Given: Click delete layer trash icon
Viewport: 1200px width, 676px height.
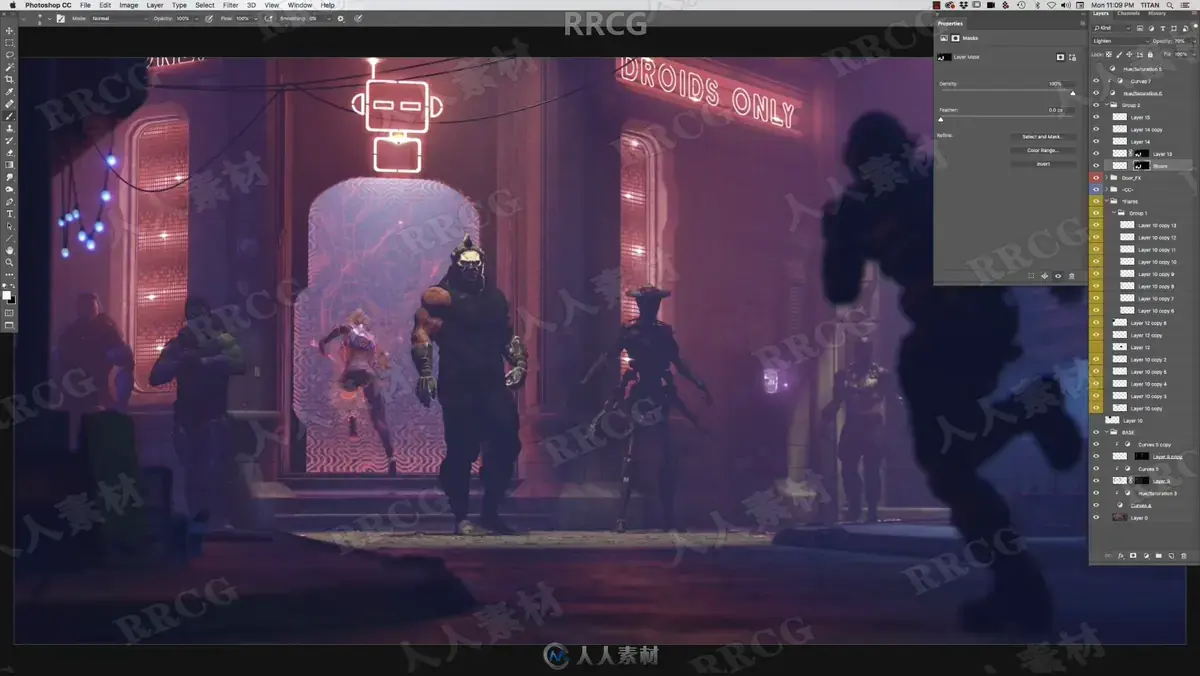Looking at the screenshot, I should click(1184, 555).
